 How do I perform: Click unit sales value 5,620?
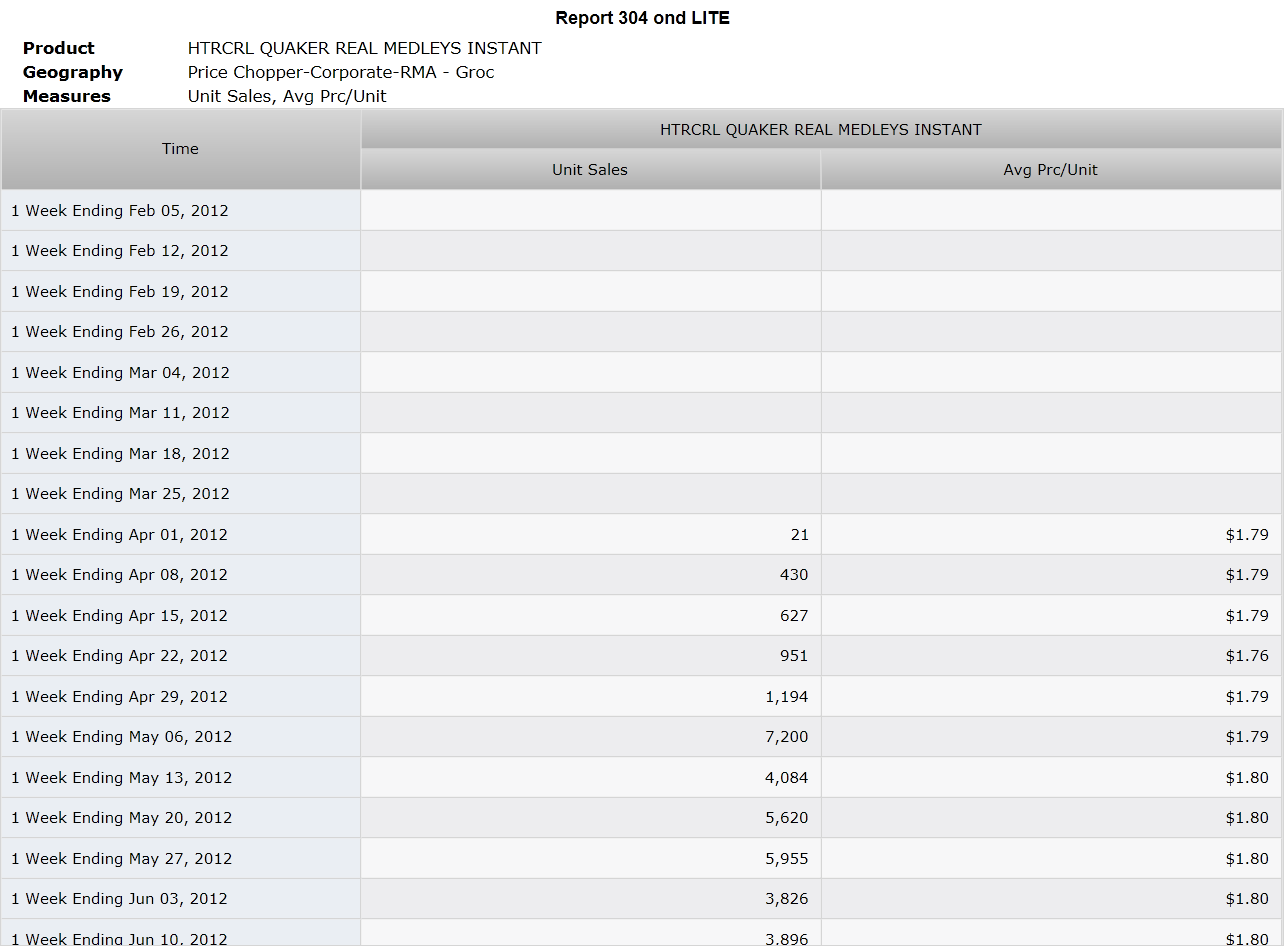[x=787, y=818]
